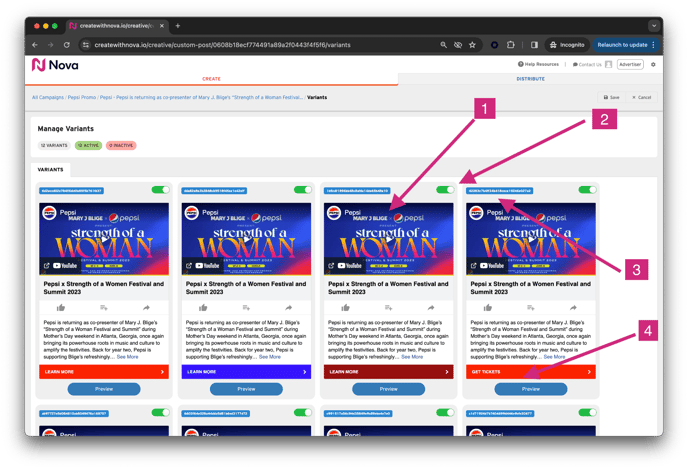
Task: Expand the first variant's See More text
Action: click(x=127, y=357)
